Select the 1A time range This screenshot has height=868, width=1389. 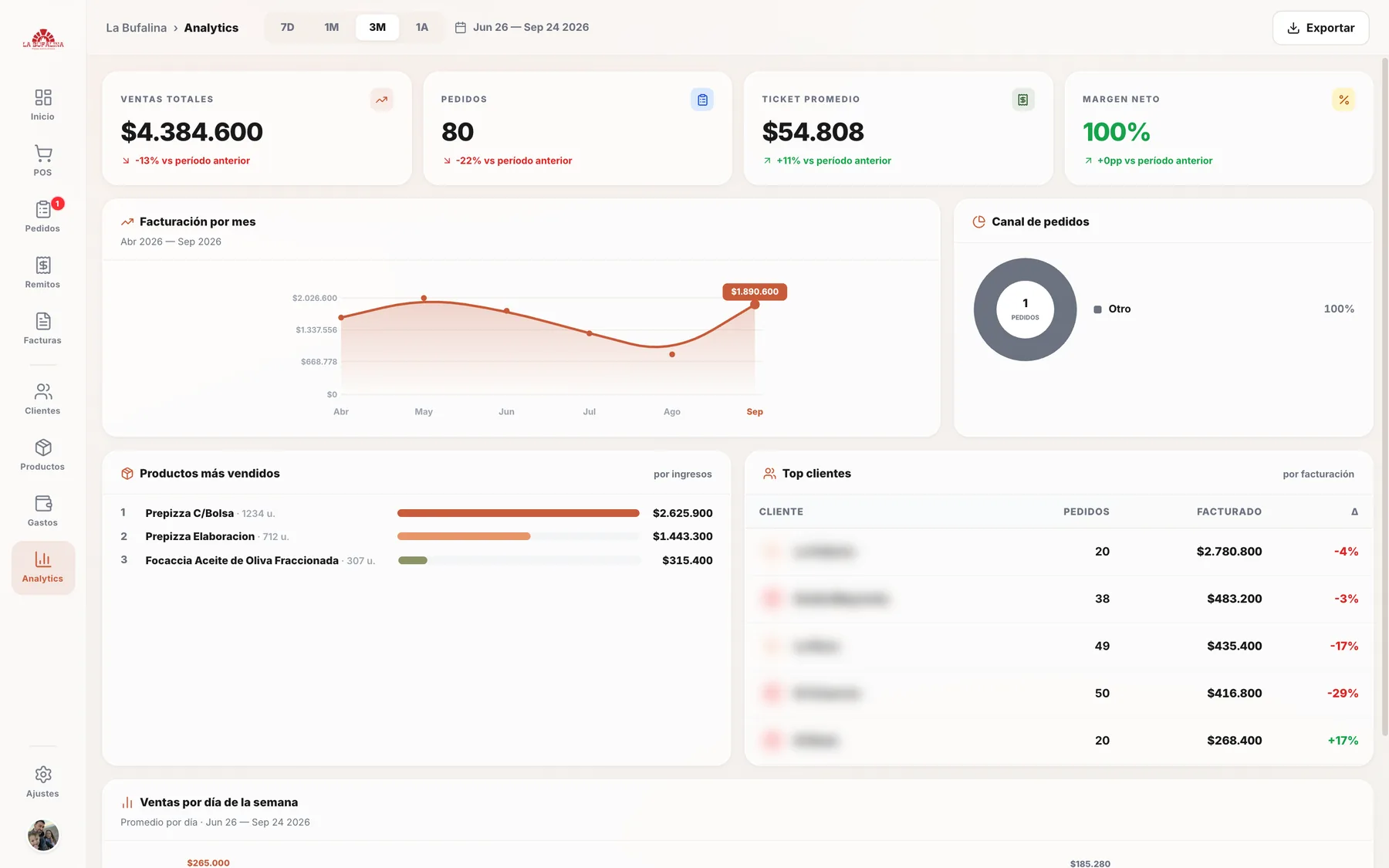[x=422, y=27]
